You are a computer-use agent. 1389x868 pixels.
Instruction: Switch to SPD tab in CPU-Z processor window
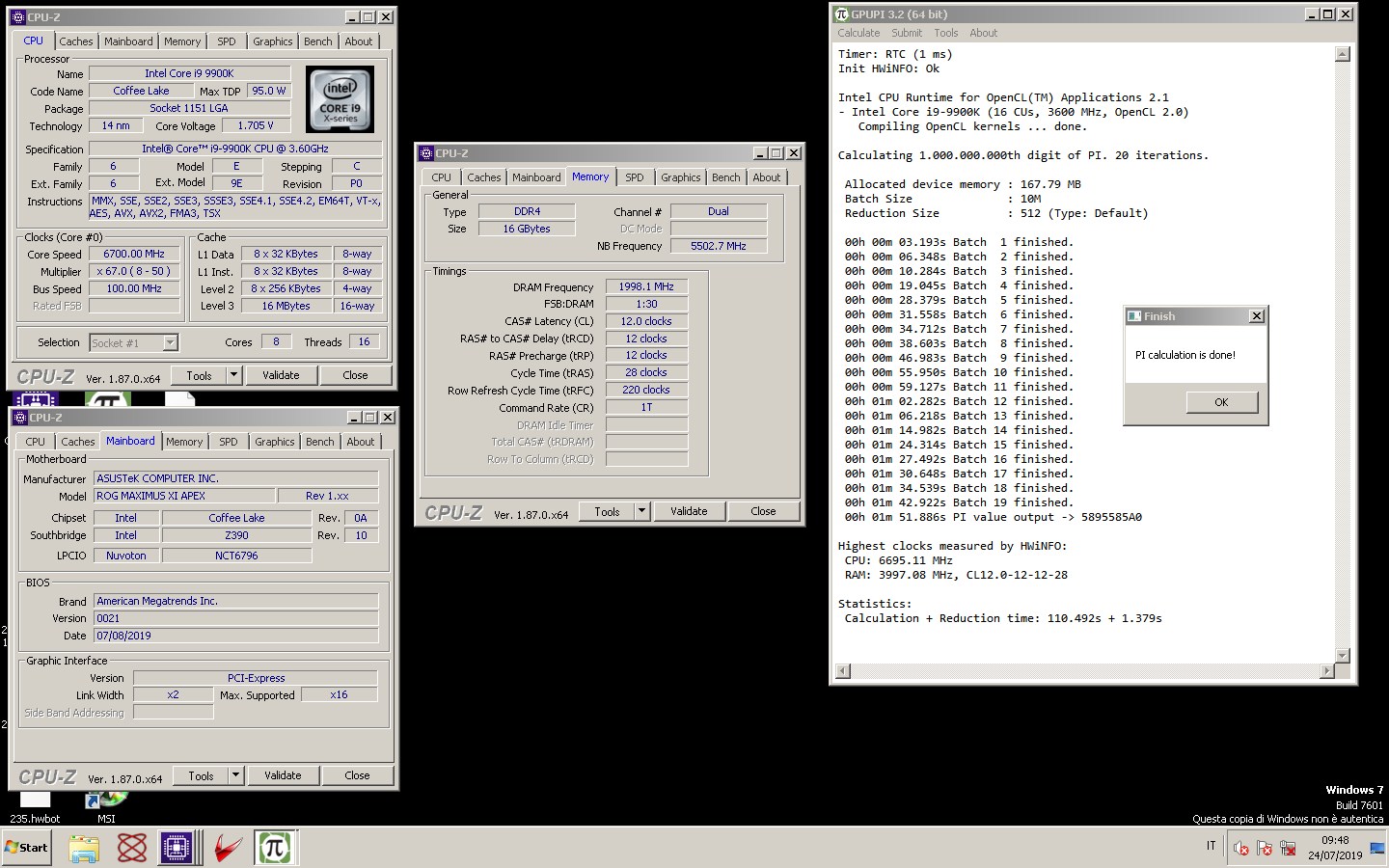pyautogui.click(x=227, y=41)
